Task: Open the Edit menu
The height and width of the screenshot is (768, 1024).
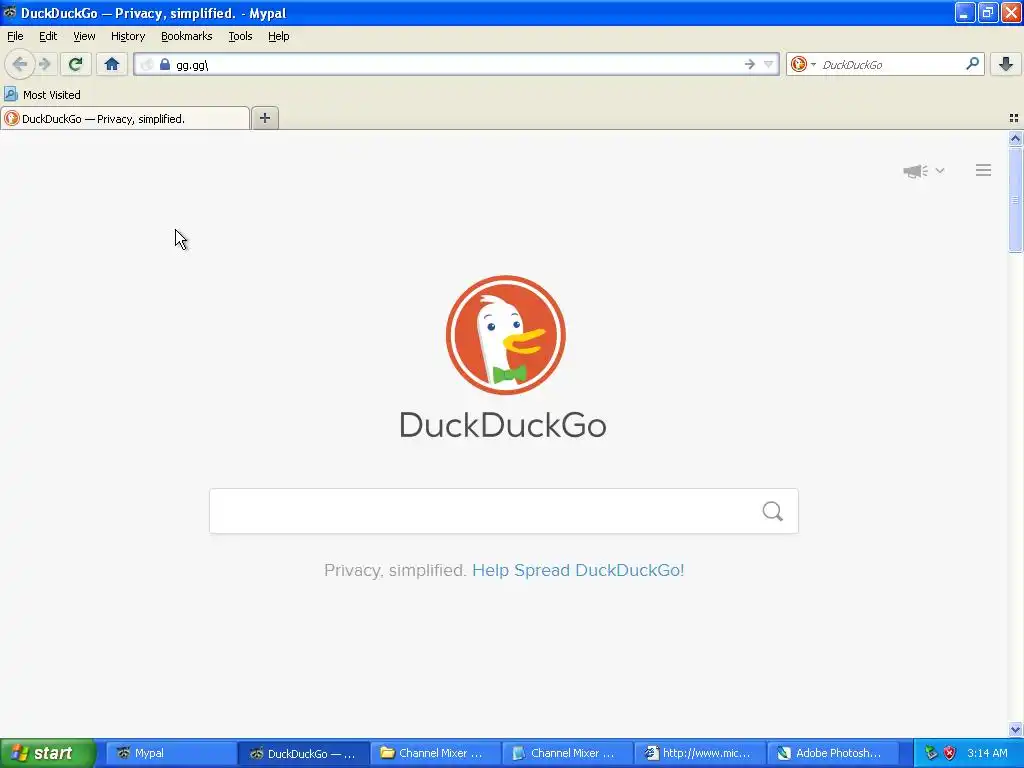Action: 48,36
